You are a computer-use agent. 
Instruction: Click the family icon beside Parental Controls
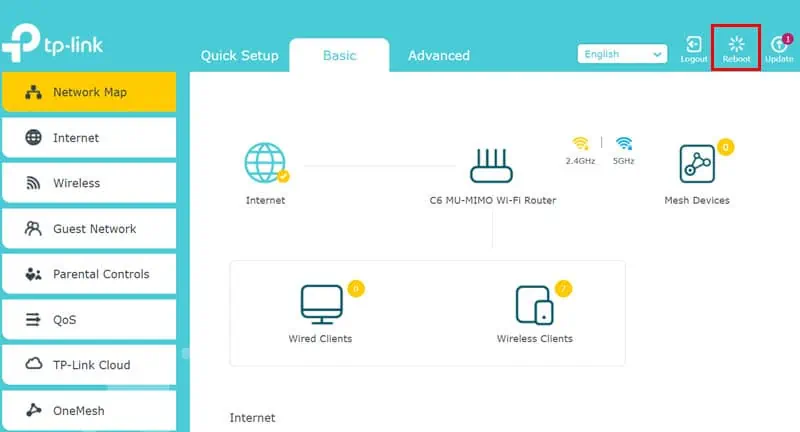33,274
